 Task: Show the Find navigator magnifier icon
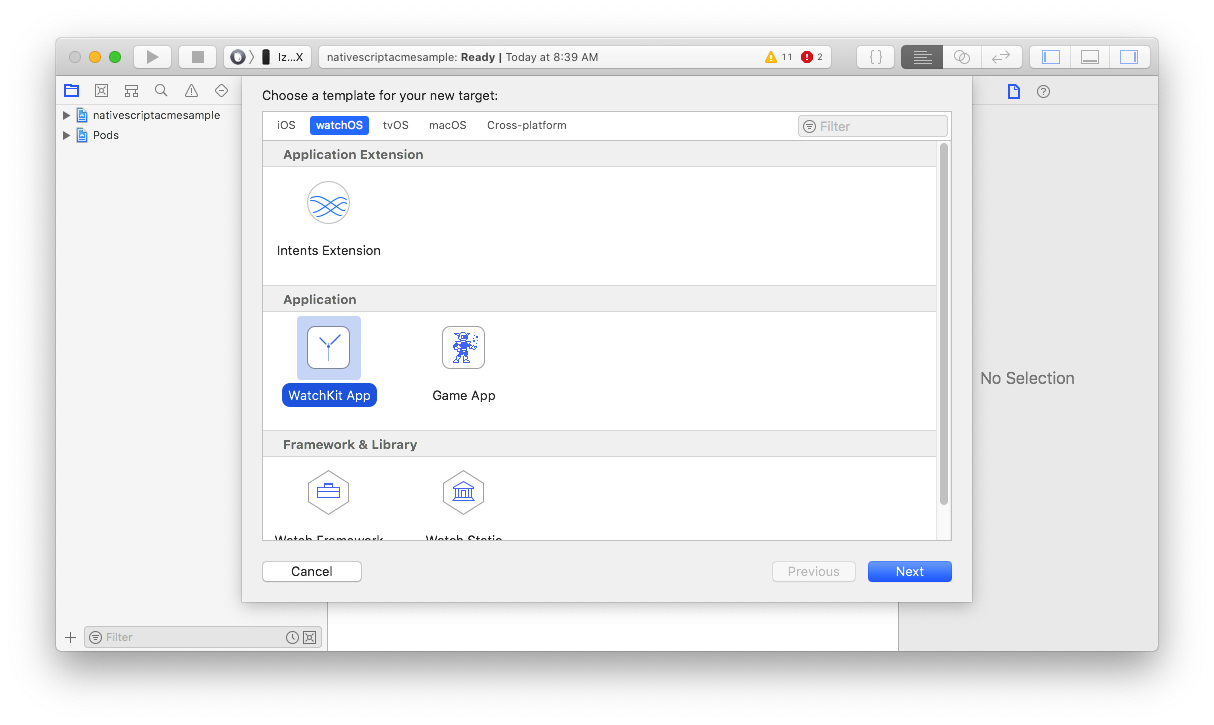[x=161, y=91]
